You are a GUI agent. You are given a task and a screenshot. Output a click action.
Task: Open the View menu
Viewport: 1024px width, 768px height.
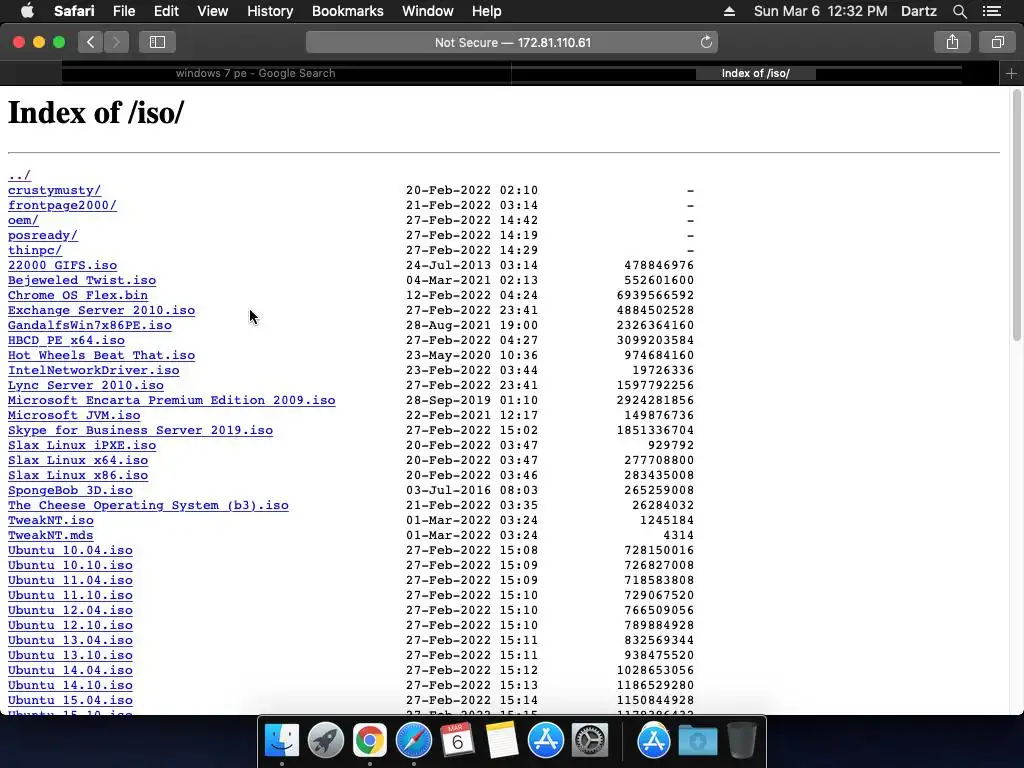pyautogui.click(x=212, y=11)
